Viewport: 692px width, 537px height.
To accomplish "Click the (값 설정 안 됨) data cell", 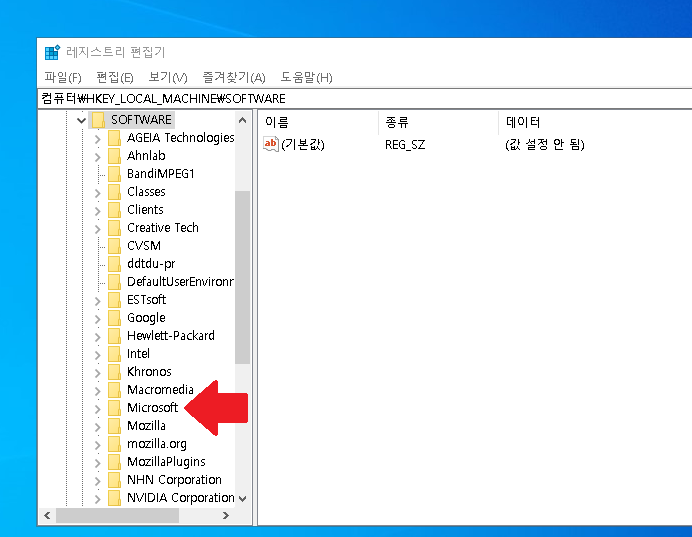I will [x=545, y=145].
